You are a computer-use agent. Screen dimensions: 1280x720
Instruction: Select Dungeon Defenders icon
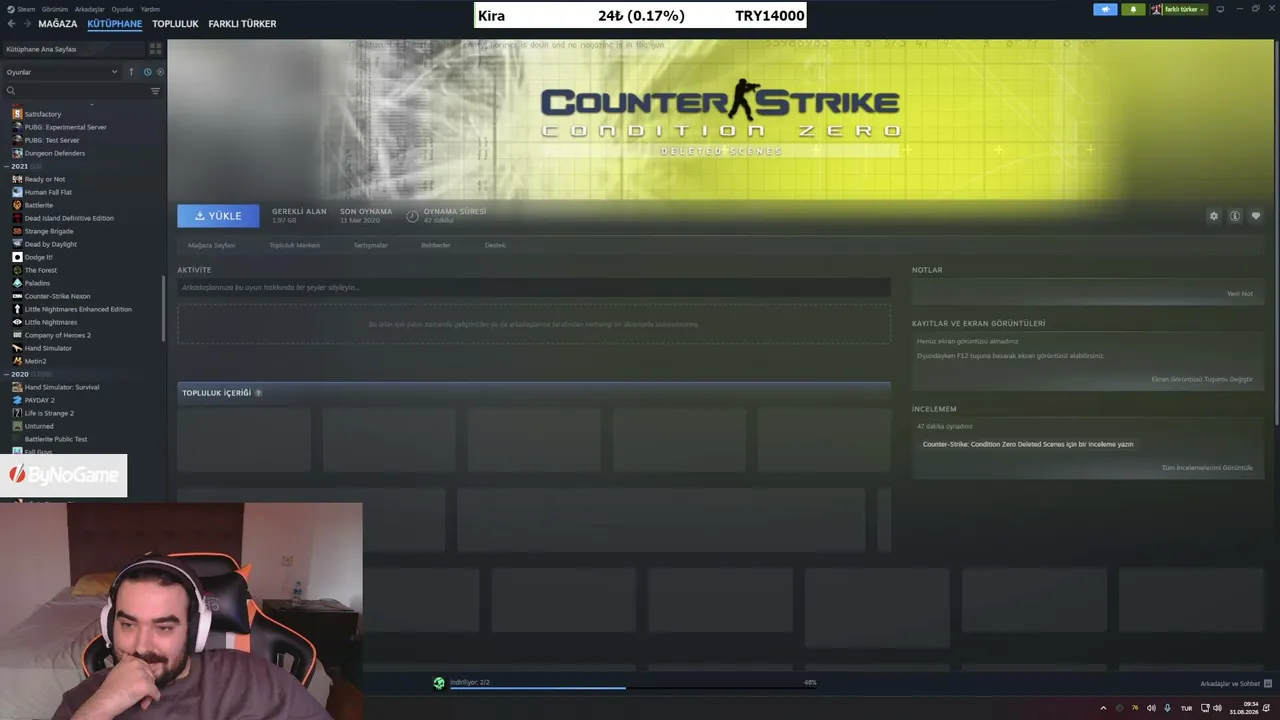click(x=17, y=153)
